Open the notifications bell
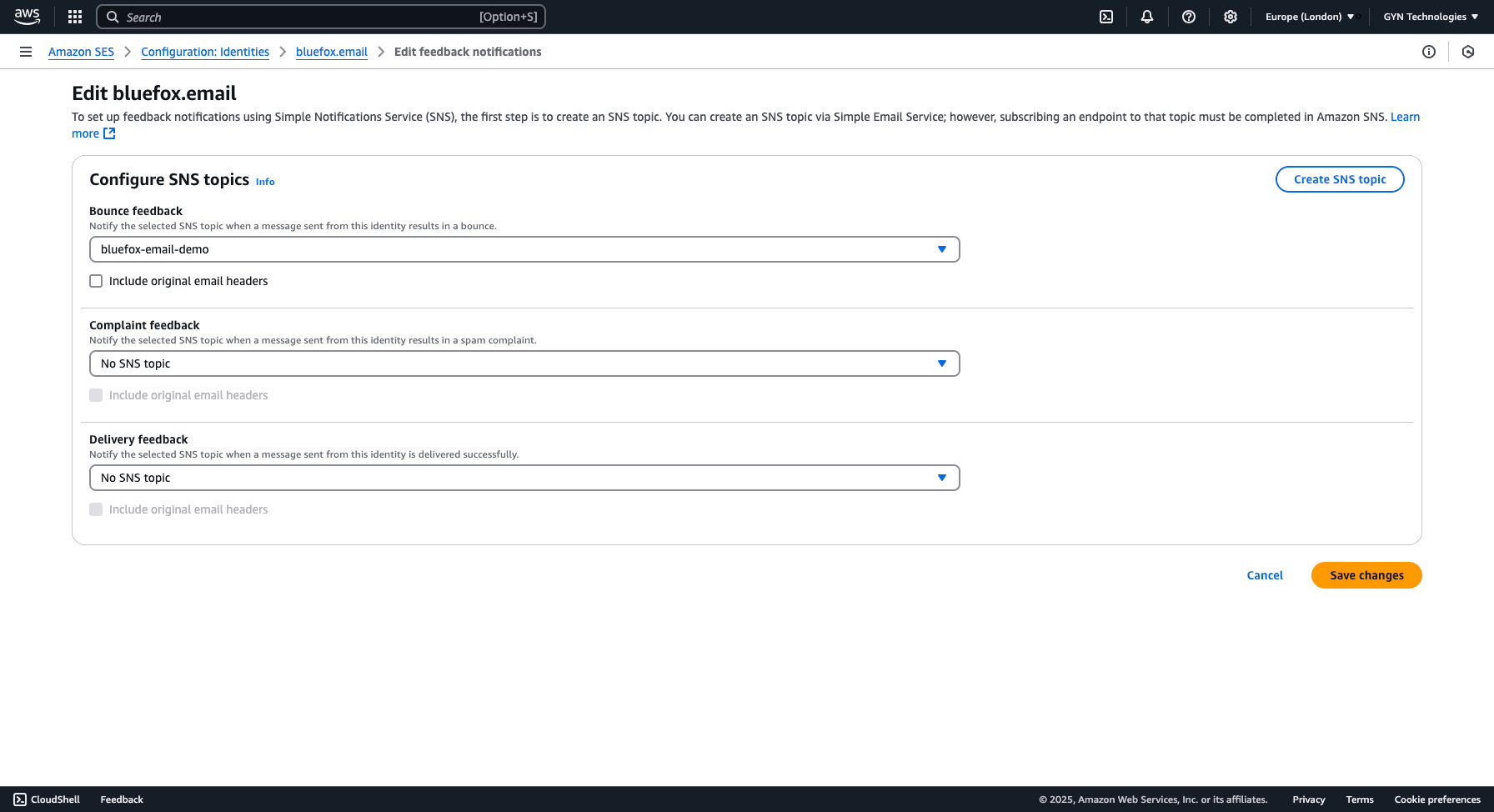The image size is (1494, 812). [x=1147, y=17]
